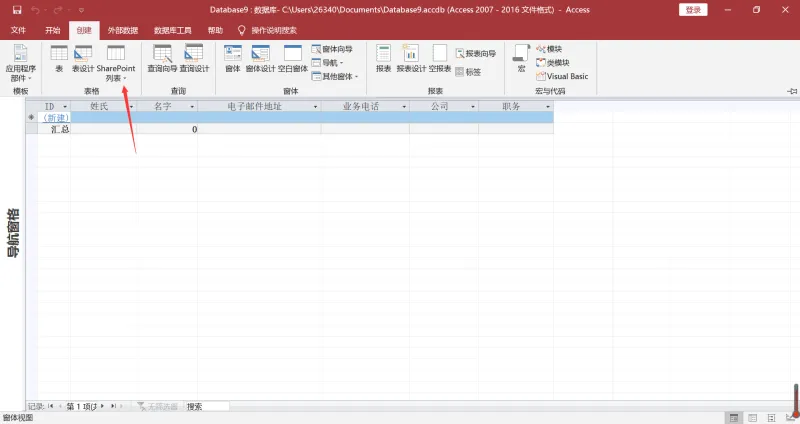Open 窗体设计 form design view
Viewport: 800px width, 424px height.
[x=260, y=59]
